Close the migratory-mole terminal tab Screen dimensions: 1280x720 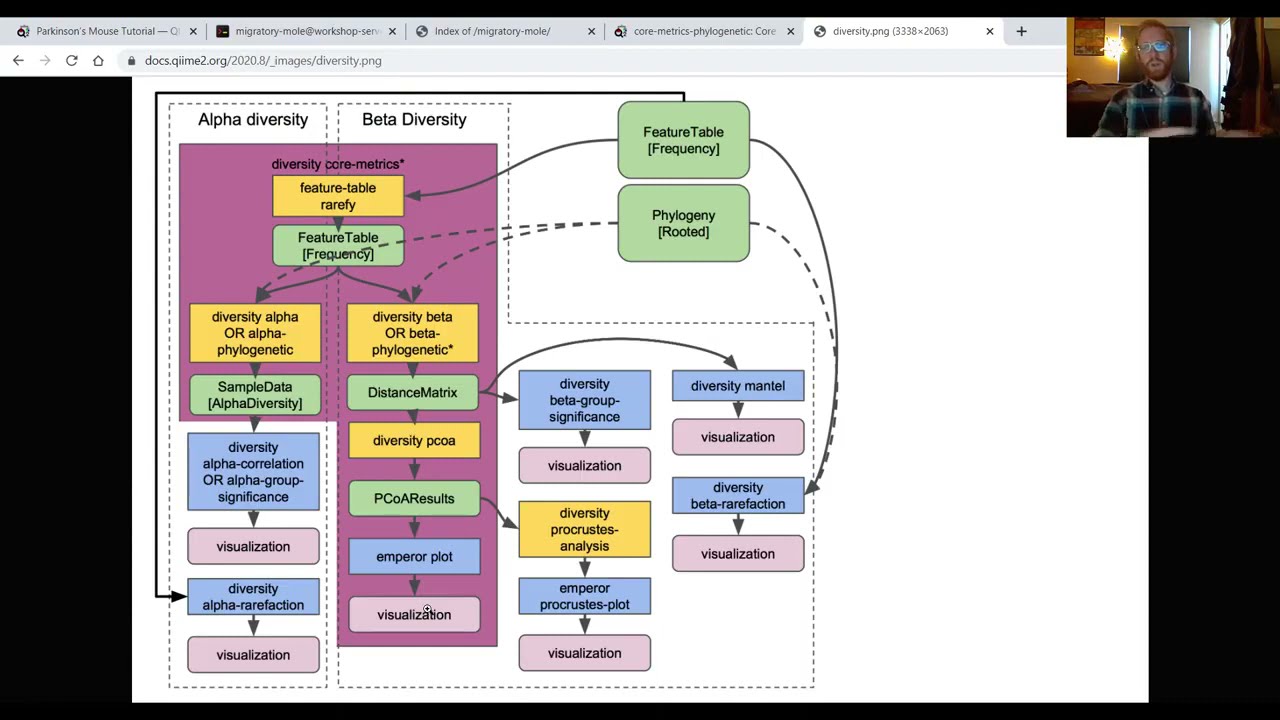pyautogui.click(x=392, y=31)
